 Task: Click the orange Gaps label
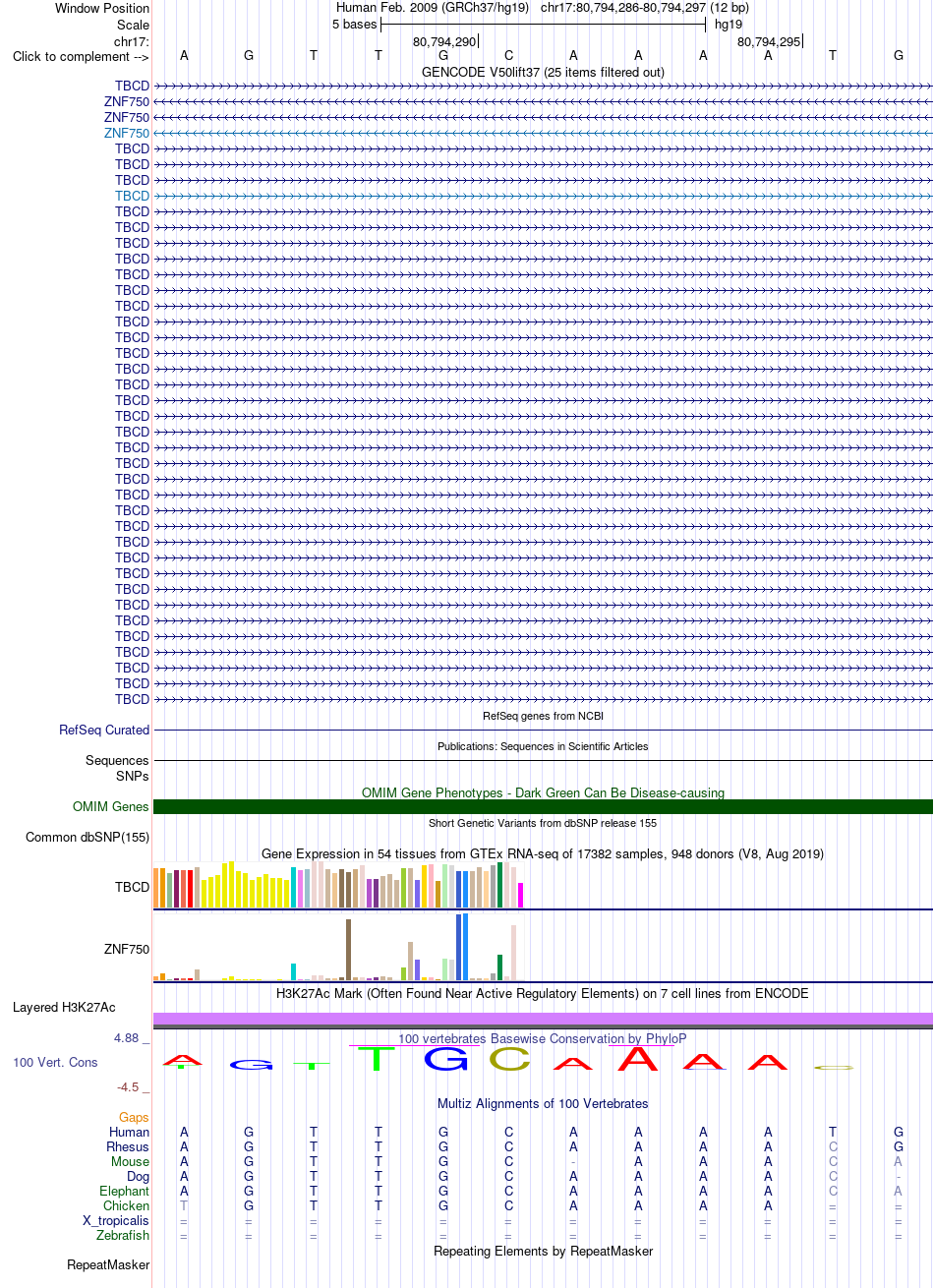[135, 1118]
